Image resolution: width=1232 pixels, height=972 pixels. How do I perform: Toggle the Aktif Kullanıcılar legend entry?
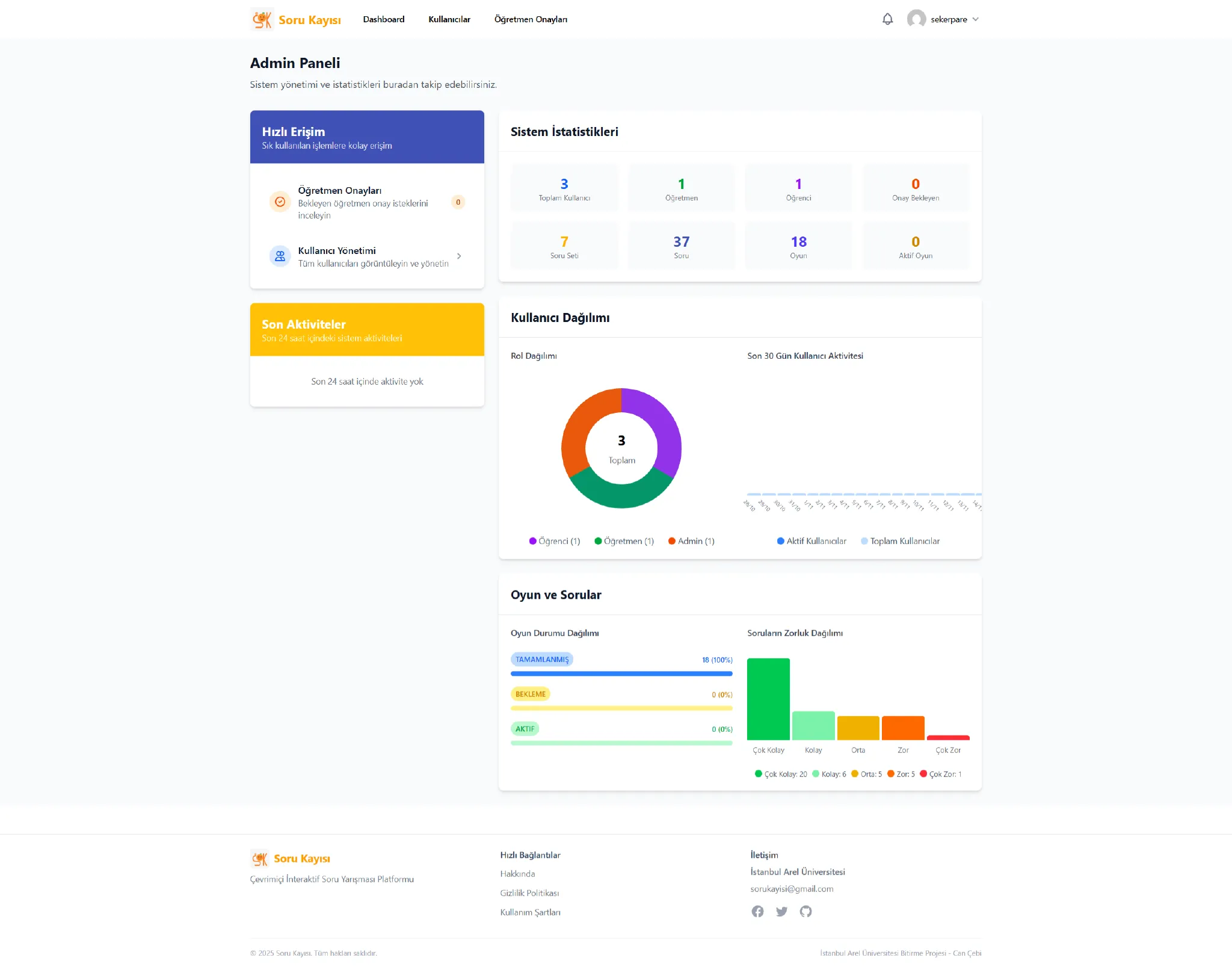click(x=812, y=541)
